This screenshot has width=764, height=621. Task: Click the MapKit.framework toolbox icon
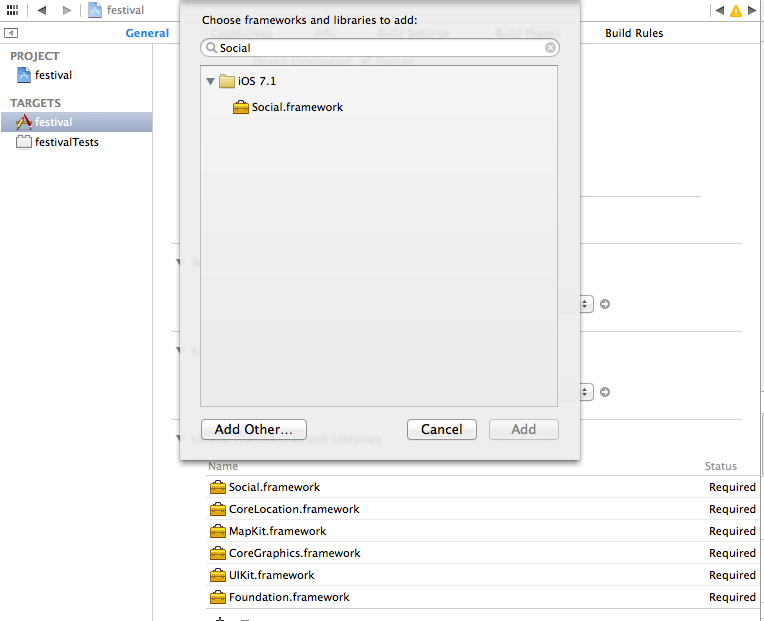click(x=218, y=531)
